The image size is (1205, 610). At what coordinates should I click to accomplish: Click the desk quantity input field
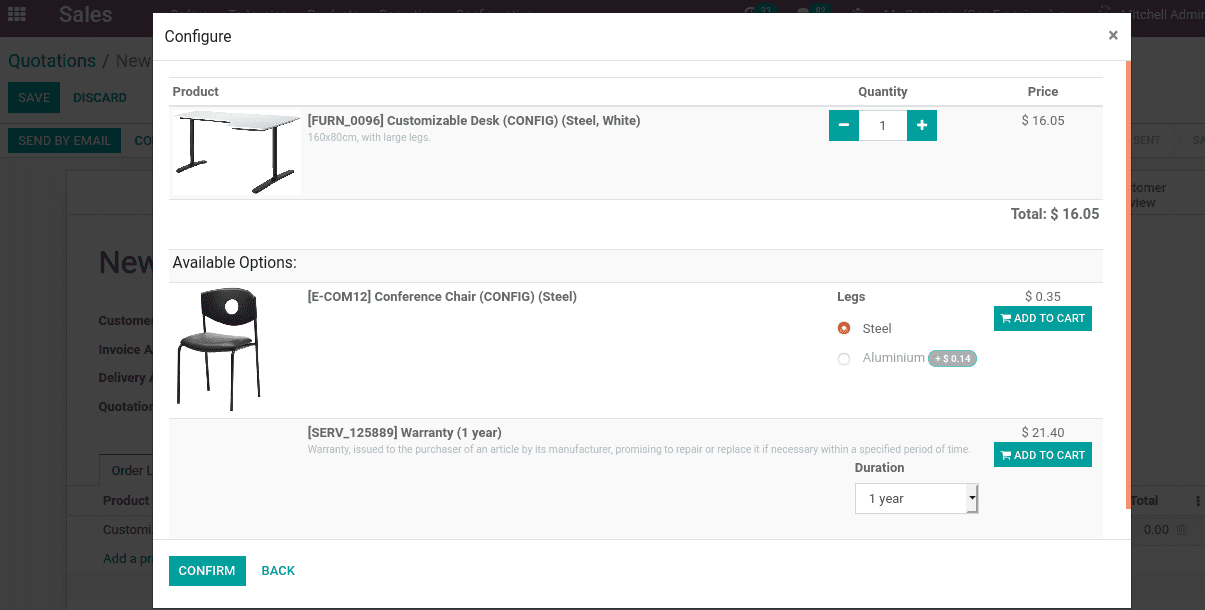tap(883, 126)
